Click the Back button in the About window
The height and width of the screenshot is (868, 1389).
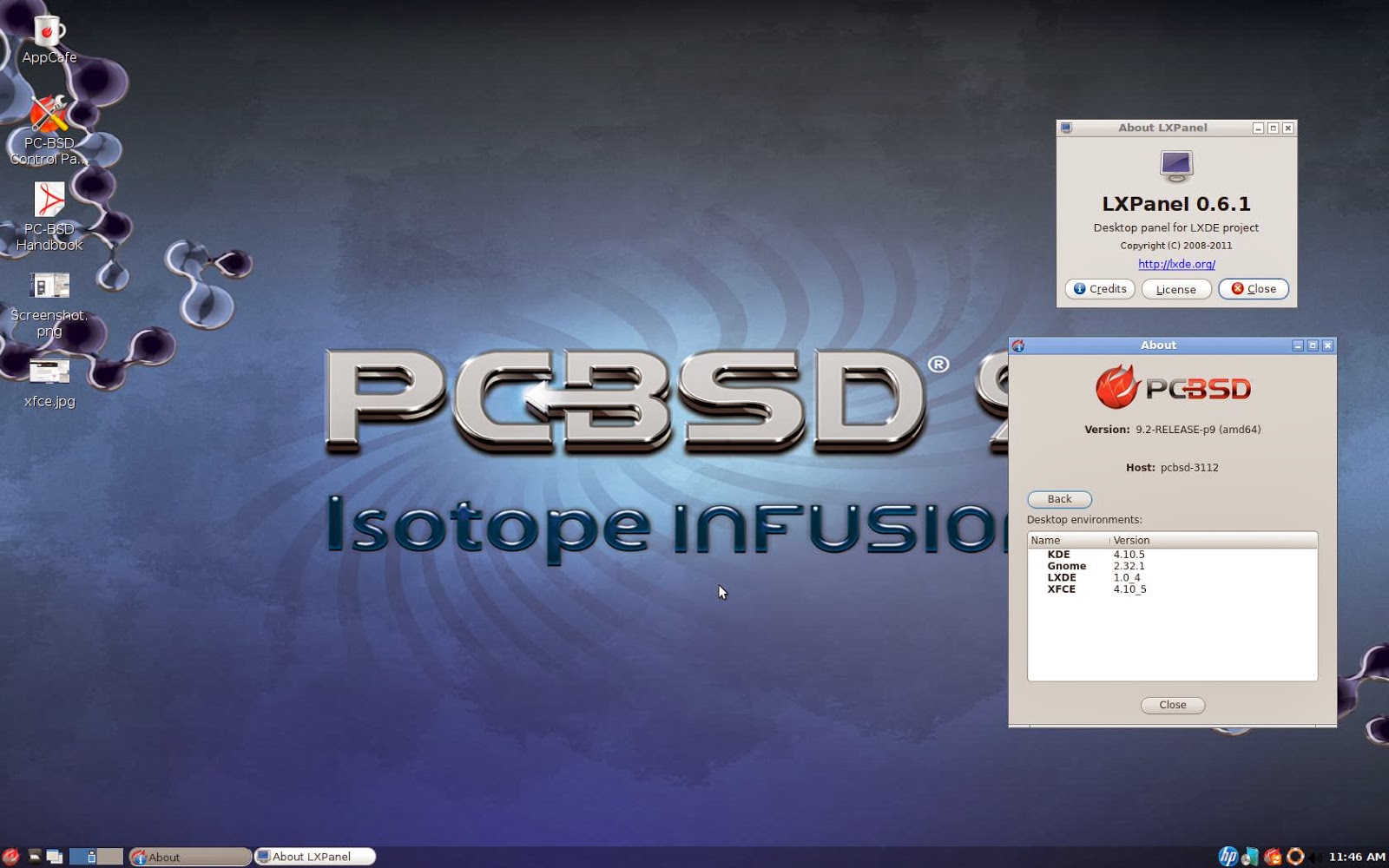tap(1058, 499)
